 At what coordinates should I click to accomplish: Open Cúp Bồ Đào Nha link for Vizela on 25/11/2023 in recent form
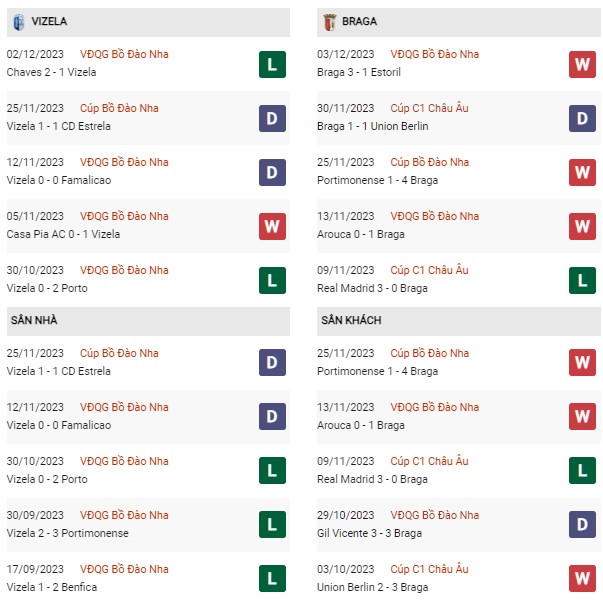[x=119, y=108]
